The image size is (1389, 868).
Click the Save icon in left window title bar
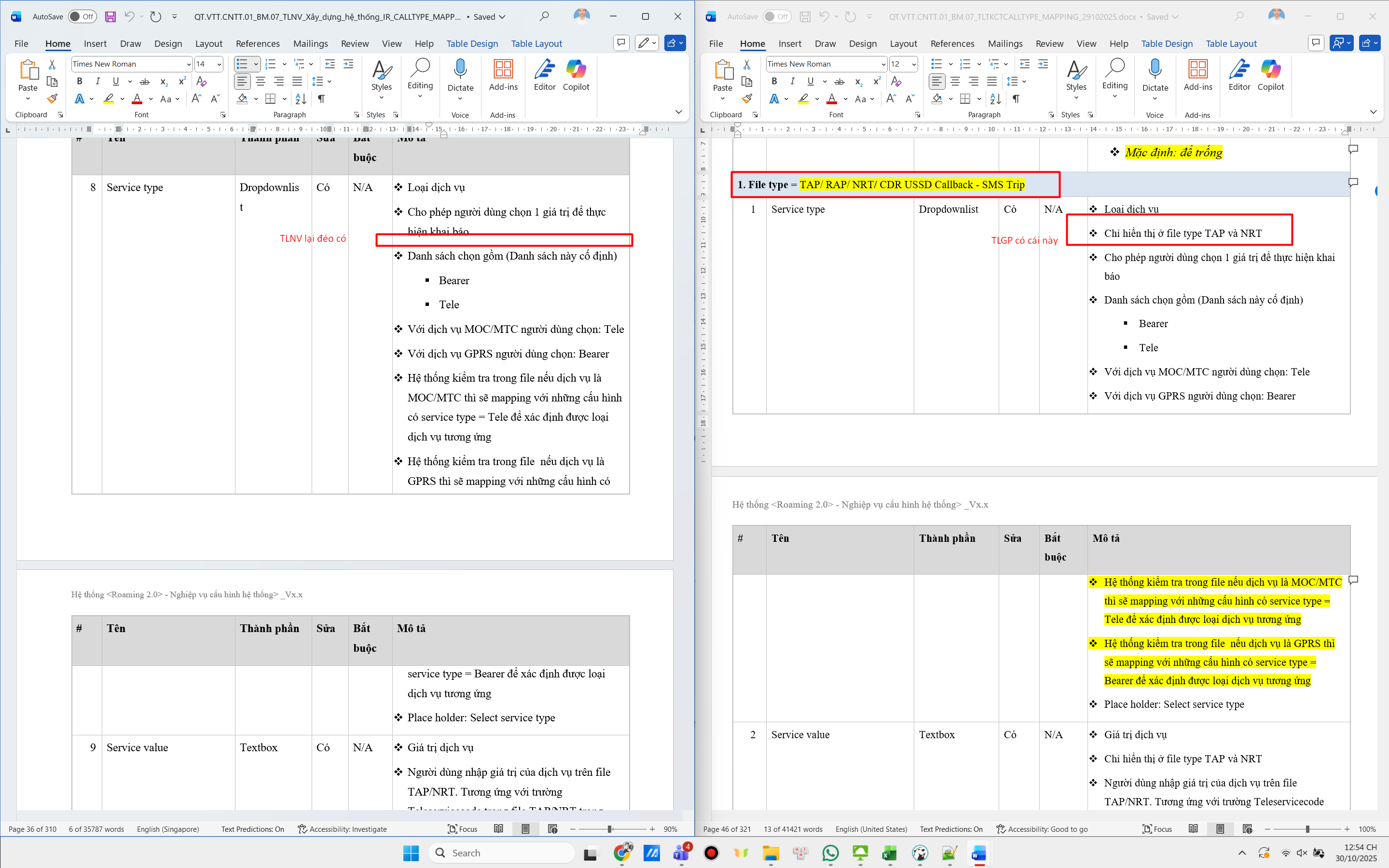click(110, 17)
